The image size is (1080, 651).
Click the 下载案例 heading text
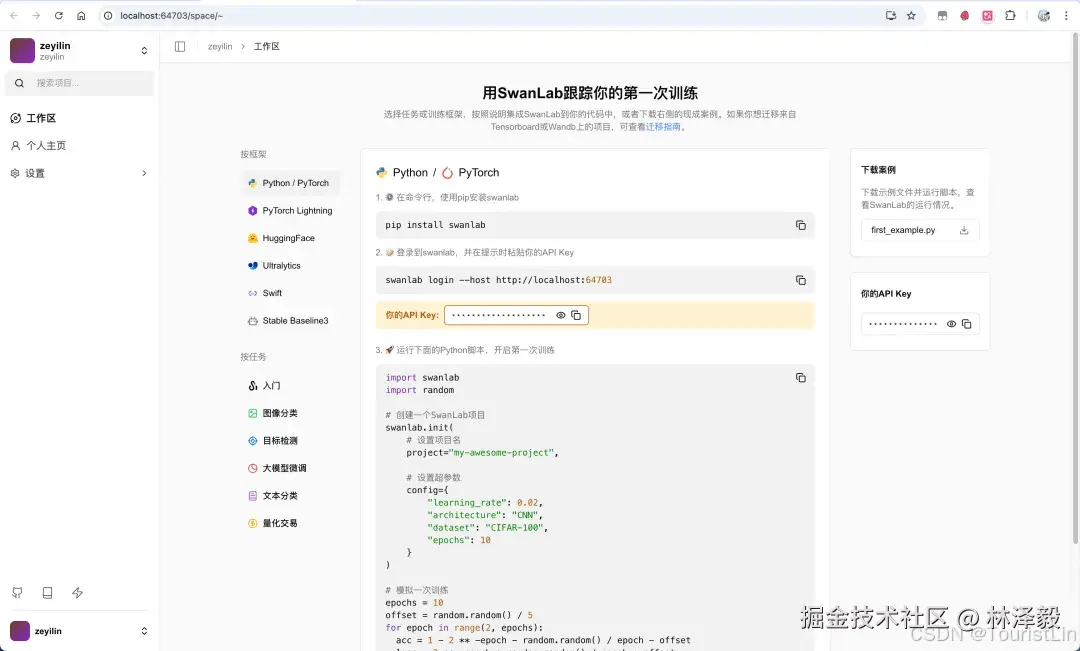tap(878, 169)
